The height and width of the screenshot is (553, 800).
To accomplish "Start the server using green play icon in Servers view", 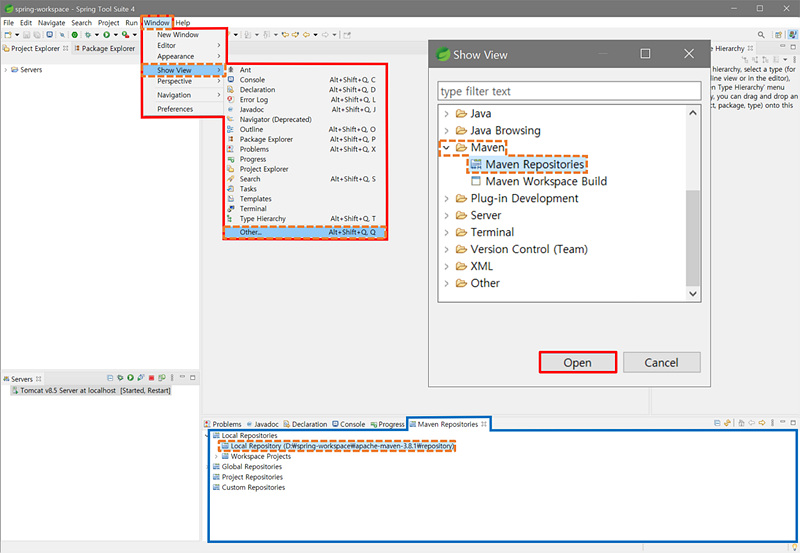I will tap(131, 378).
